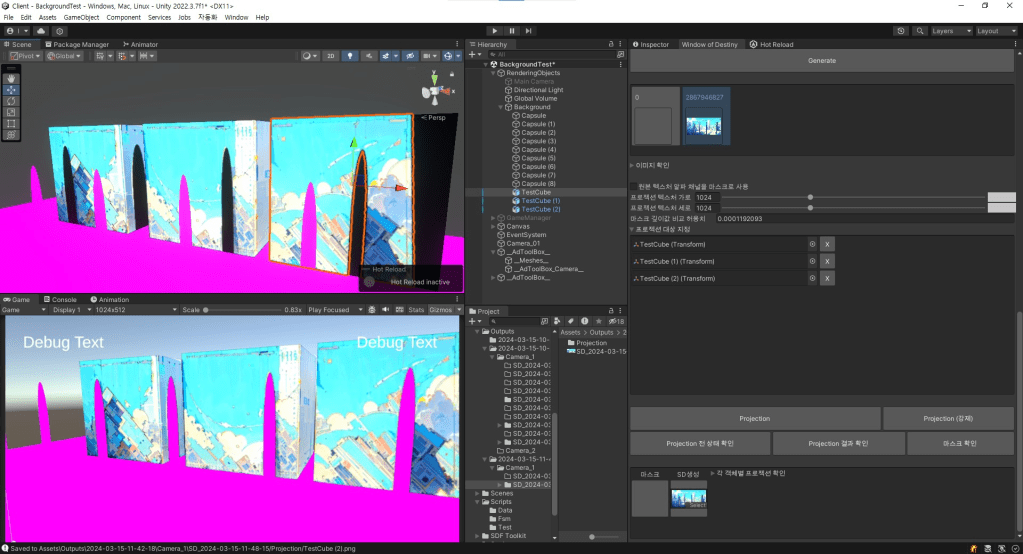Enable the alpha channel mask checkbox
Screen dimensions: 1023x554
pos(633,187)
